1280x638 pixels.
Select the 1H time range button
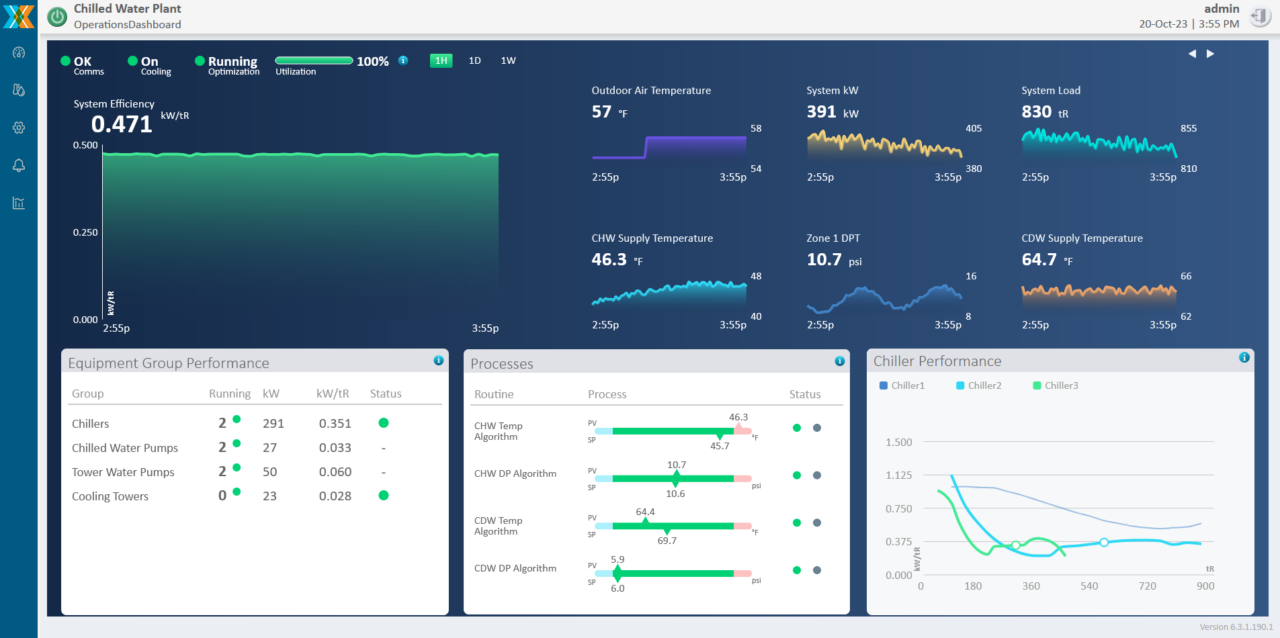441,61
